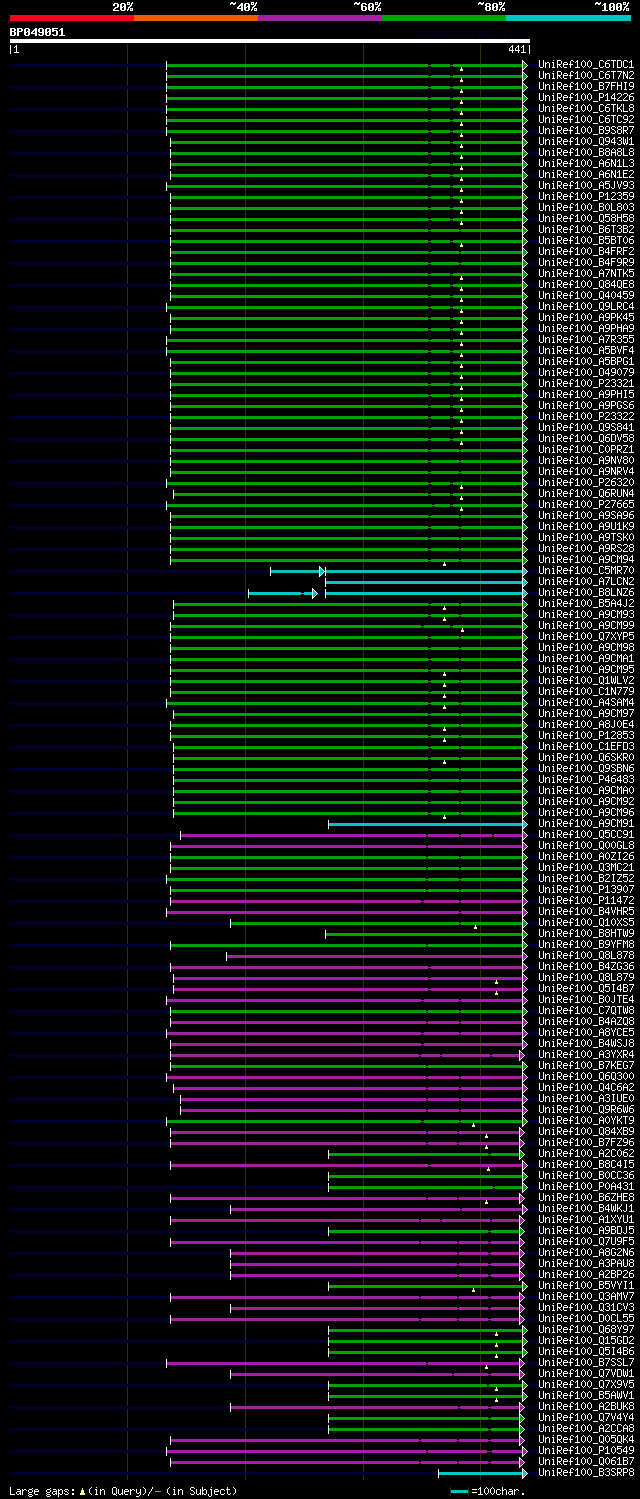Select the label UniRef100_O49079
The width and height of the screenshot is (640, 1499).
click(x=586, y=373)
